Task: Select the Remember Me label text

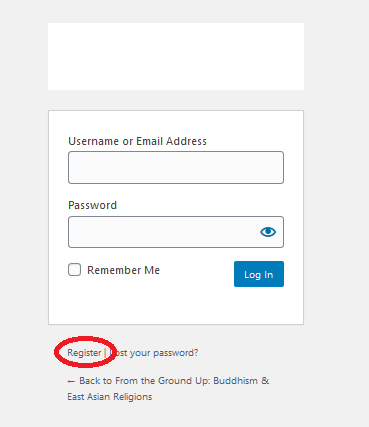Action: 123,270
